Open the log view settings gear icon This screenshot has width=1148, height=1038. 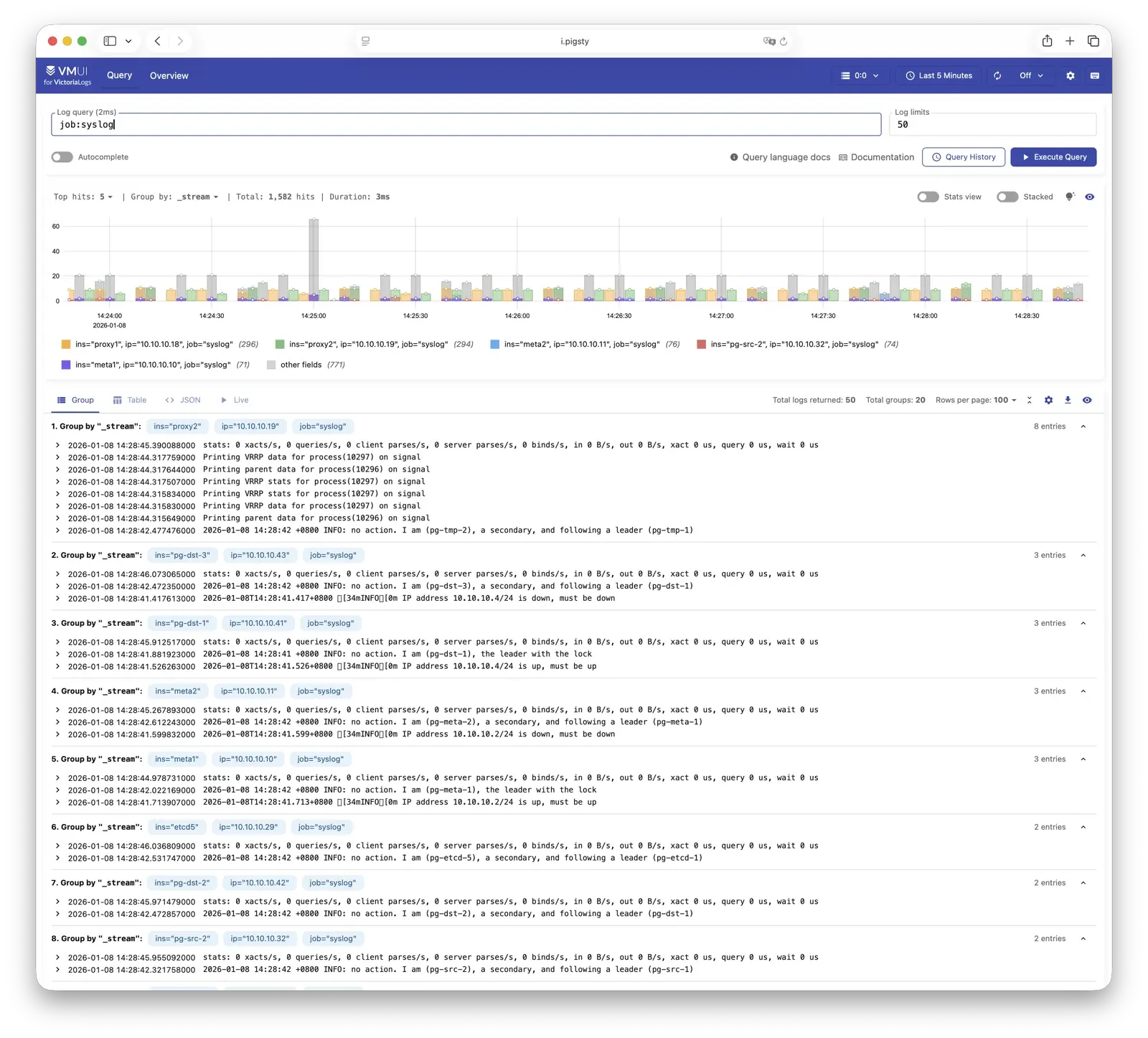pos(1048,400)
